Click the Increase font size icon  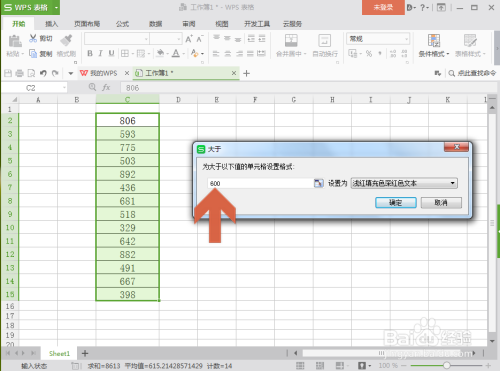click(189, 39)
